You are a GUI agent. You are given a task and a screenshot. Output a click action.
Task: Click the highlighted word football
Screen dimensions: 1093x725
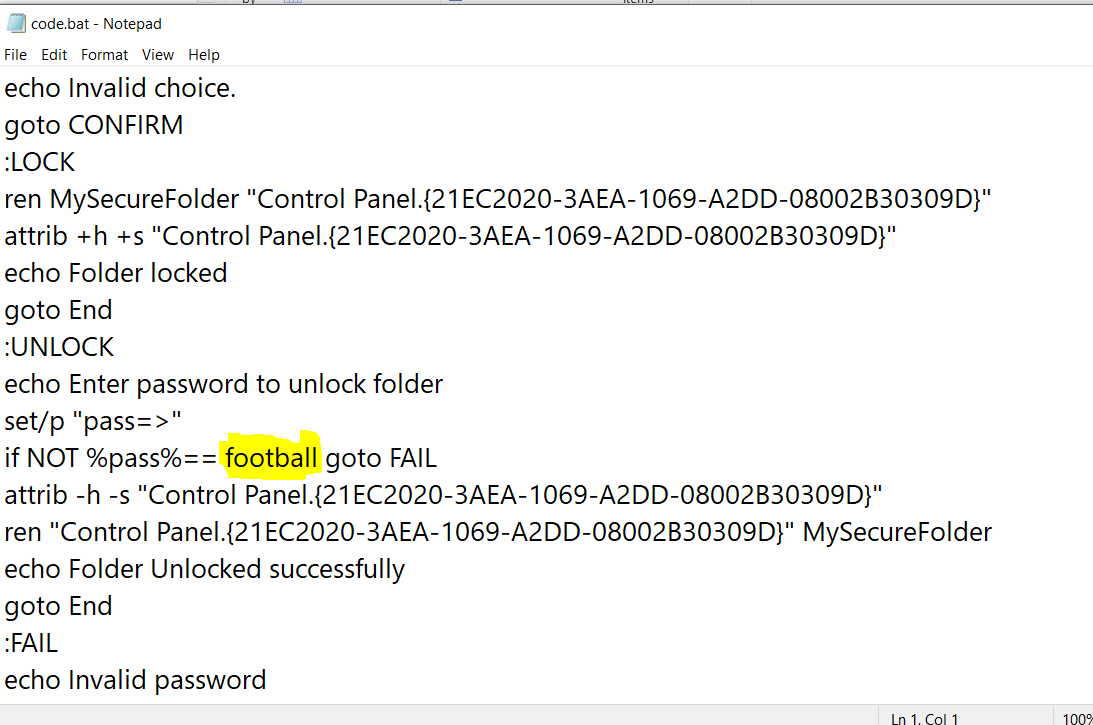[271, 458]
